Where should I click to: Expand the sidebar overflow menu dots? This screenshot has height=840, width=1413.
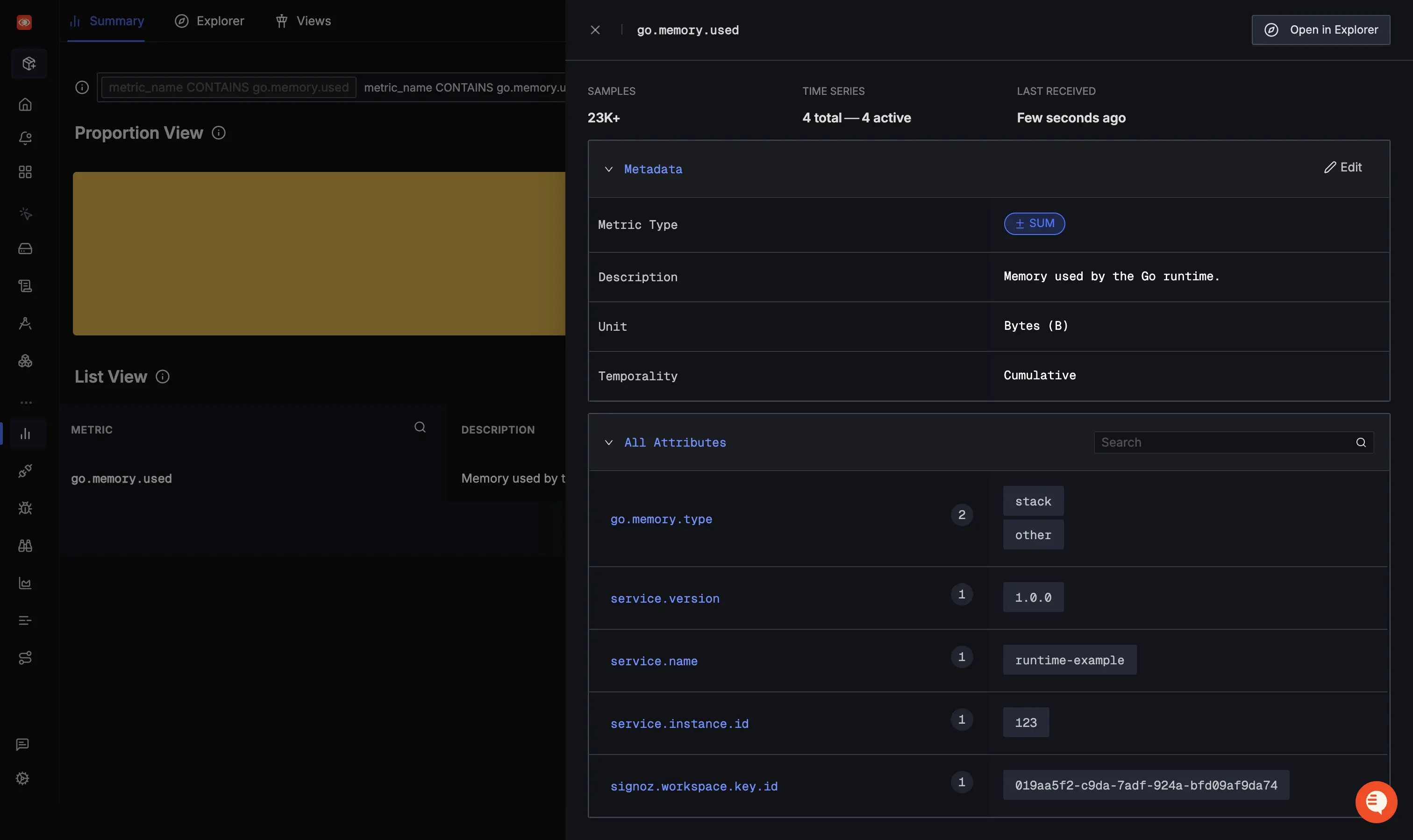point(26,402)
